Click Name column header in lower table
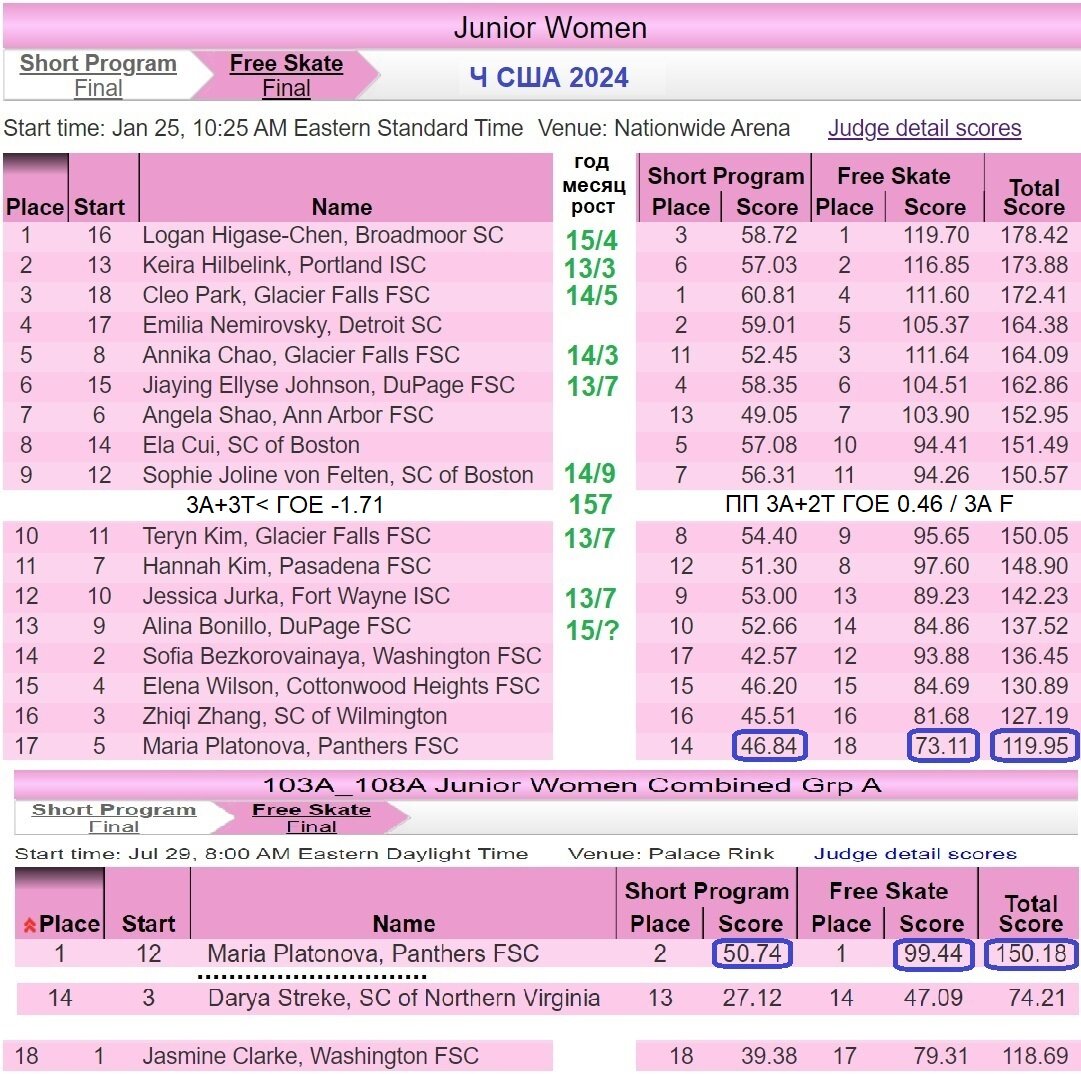1081x1074 pixels. (x=404, y=924)
